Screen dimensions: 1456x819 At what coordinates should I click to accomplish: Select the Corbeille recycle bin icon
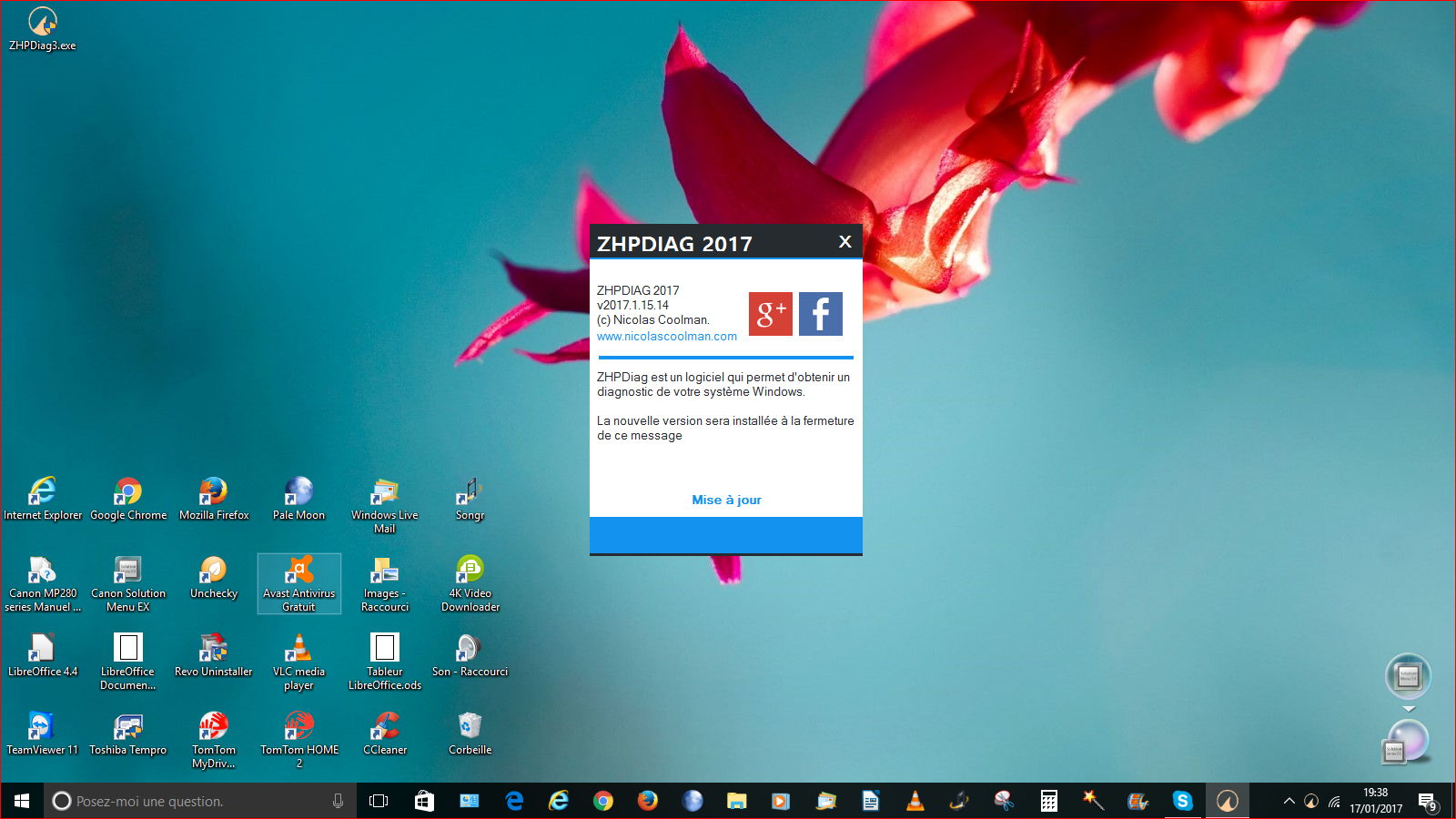coord(470,733)
